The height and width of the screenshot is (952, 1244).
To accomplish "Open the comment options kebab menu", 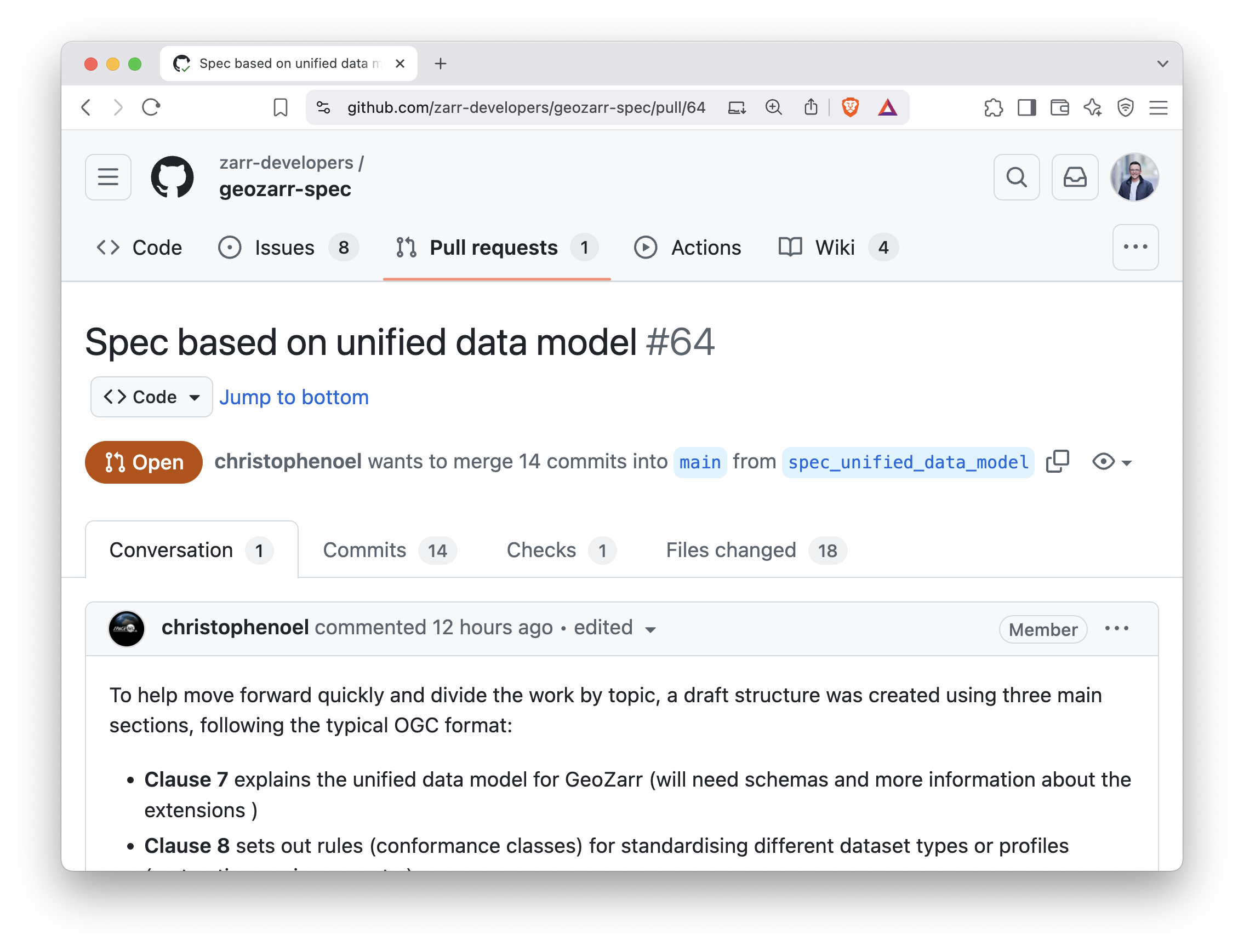I will tap(1116, 628).
